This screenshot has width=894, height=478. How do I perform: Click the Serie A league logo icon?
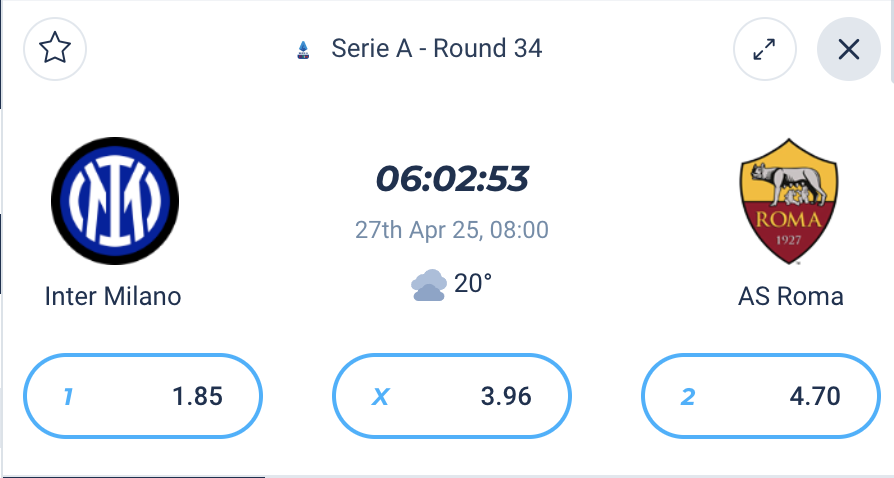tap(303, 50)
